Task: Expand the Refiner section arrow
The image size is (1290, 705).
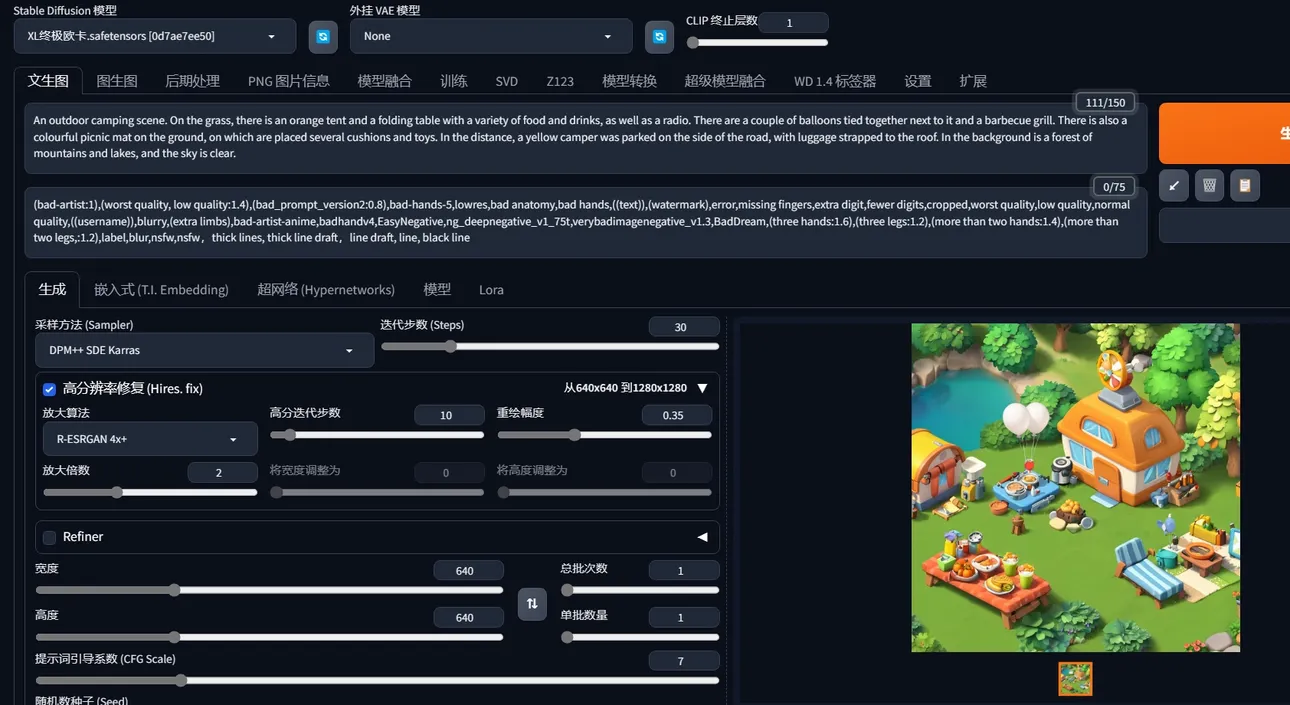Action: 702,537
